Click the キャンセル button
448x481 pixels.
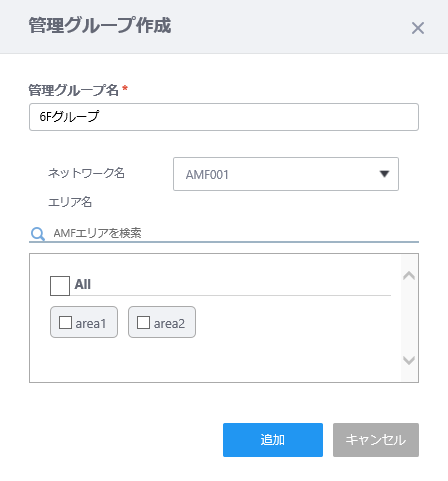[x=376, y=440]
